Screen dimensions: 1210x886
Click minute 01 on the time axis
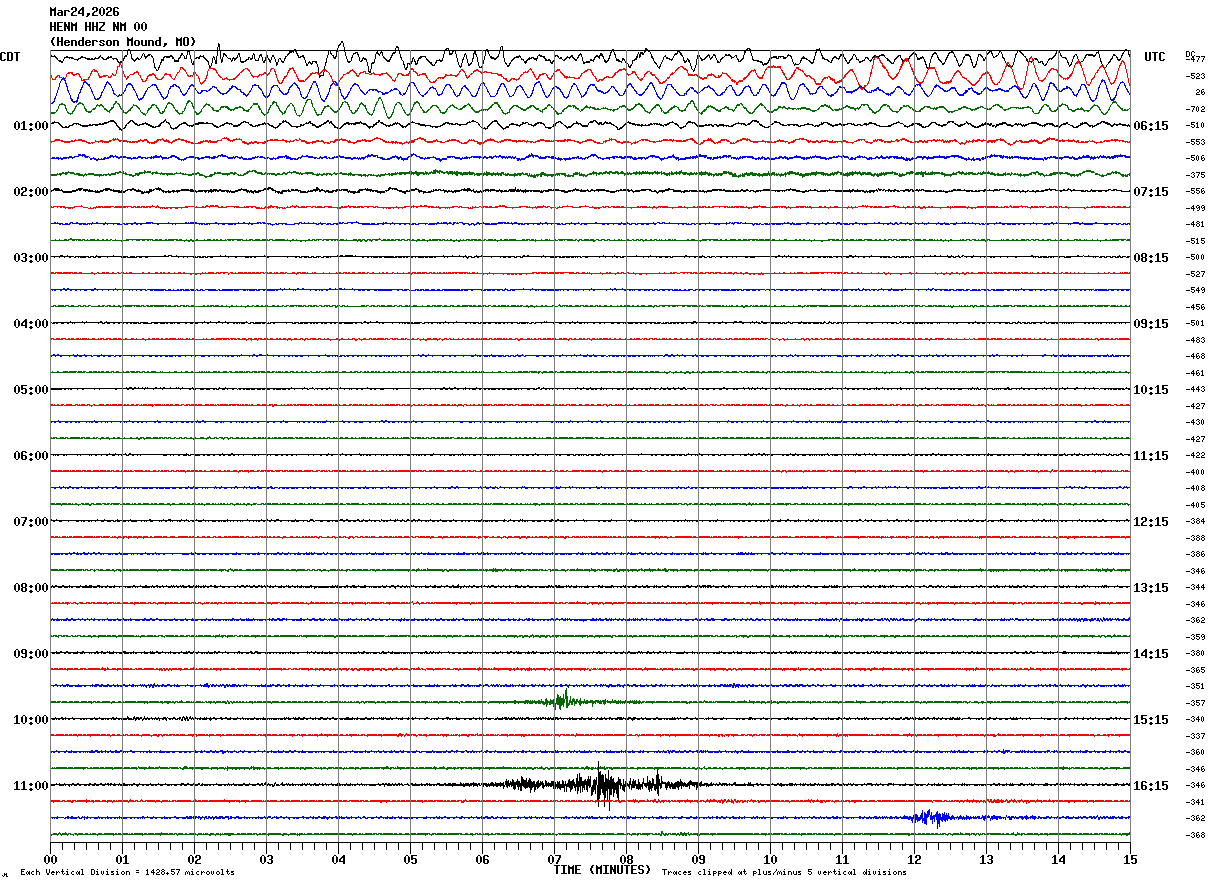tap(122, 859)
